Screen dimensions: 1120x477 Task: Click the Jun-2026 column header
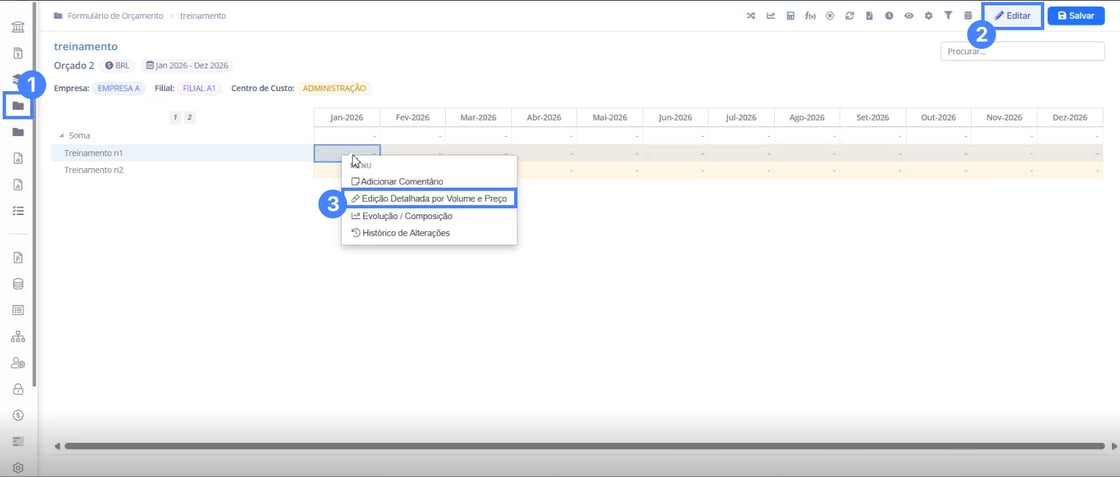(676, 117)
